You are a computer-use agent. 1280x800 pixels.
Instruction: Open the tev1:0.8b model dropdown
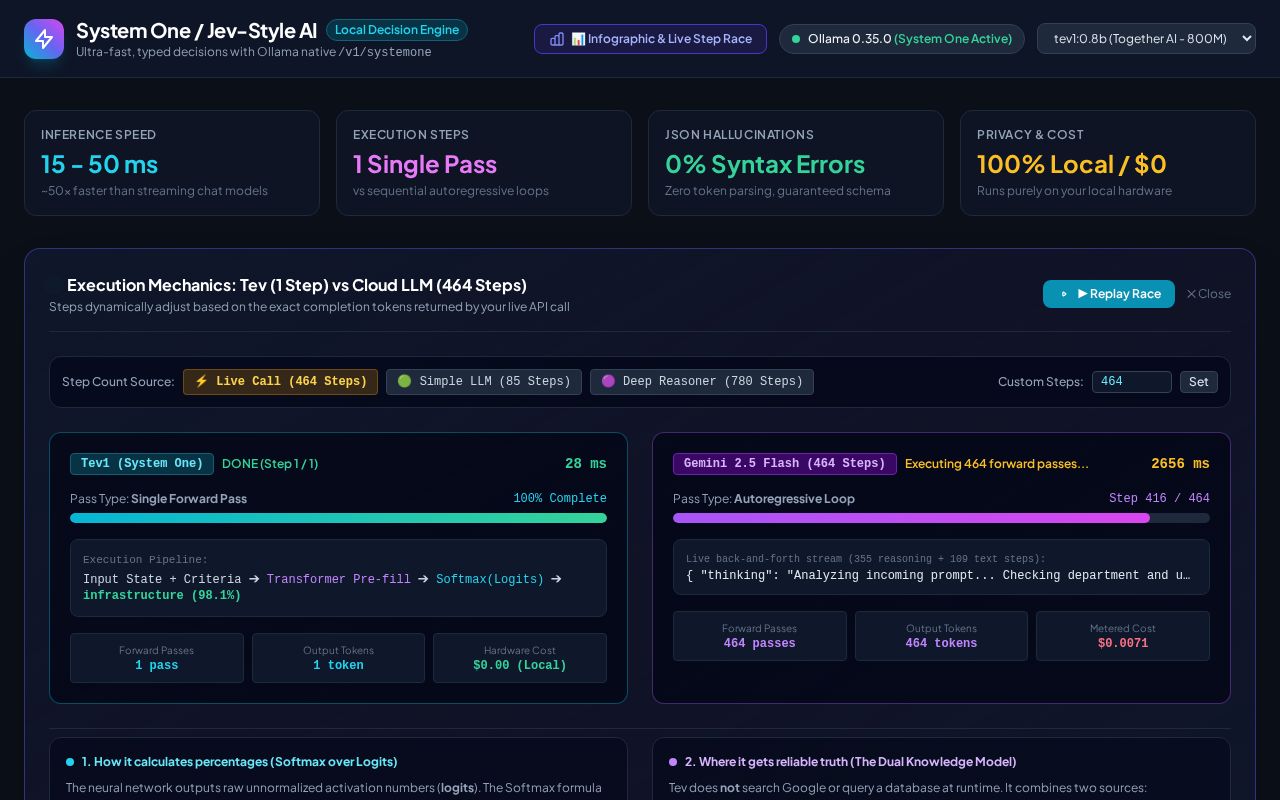click(1146, 39)
